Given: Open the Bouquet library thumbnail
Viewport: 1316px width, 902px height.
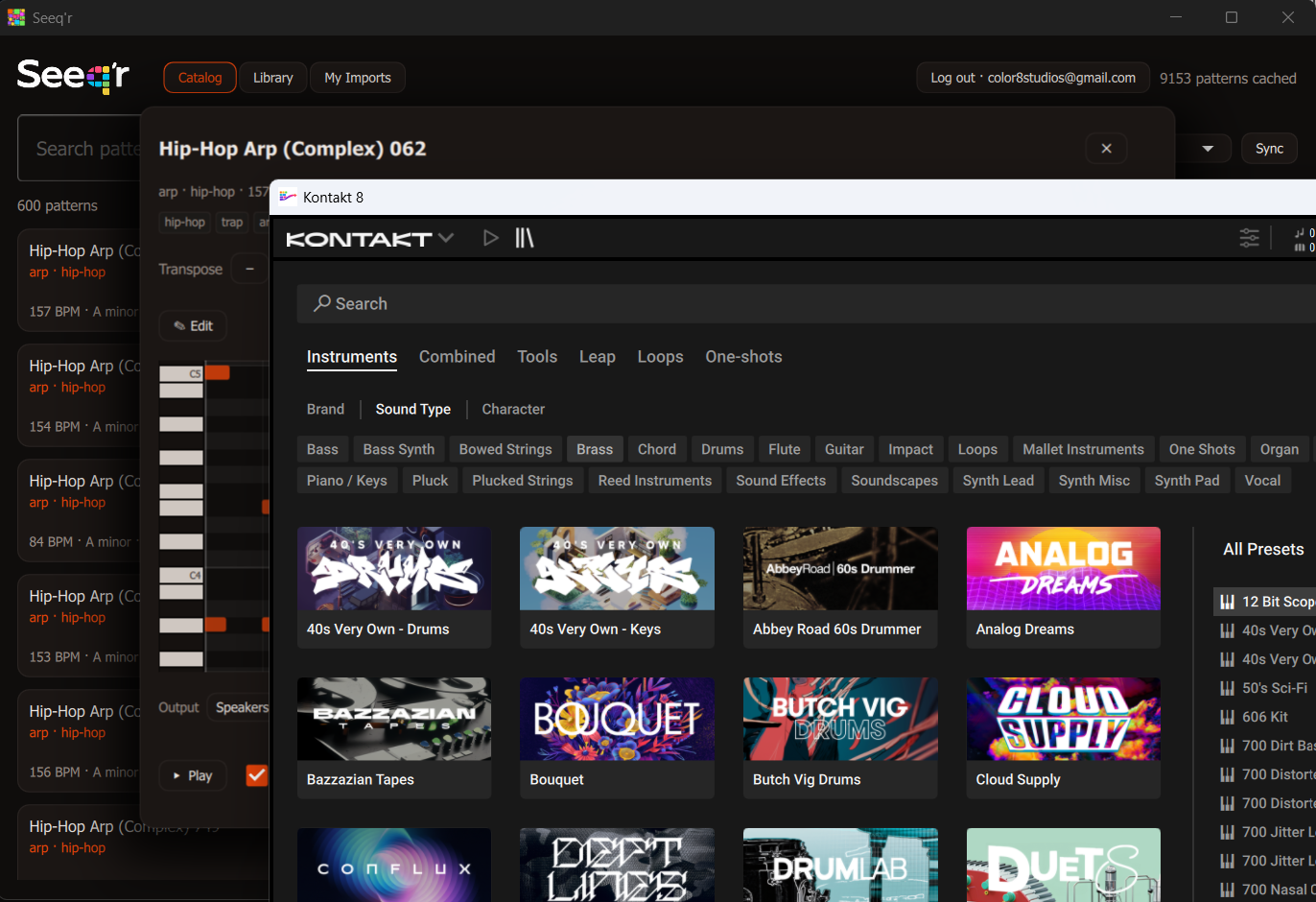Looking at the screenshot, I should 617,719.
